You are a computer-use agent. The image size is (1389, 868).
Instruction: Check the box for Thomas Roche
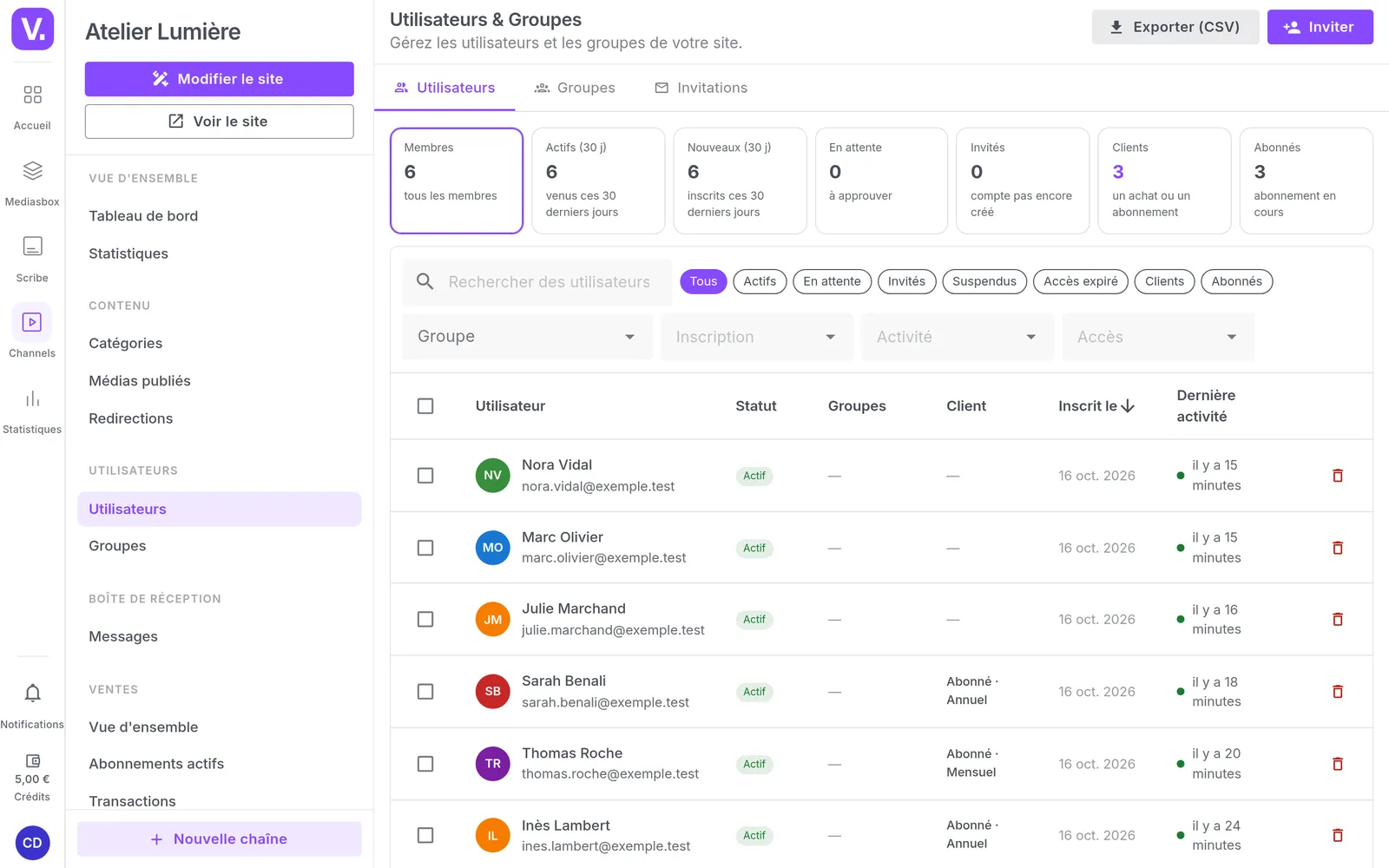coord(425,764)
